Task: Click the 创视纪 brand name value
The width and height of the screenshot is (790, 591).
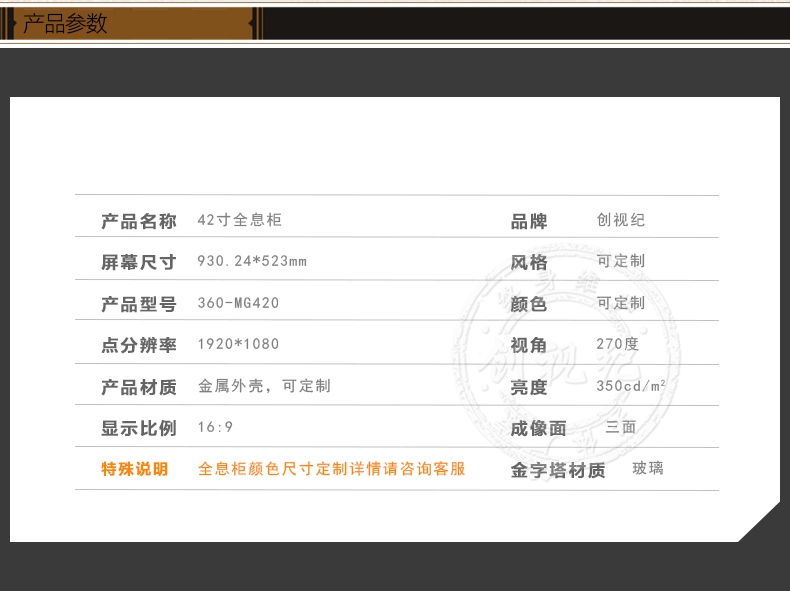Action: [621, 220]
